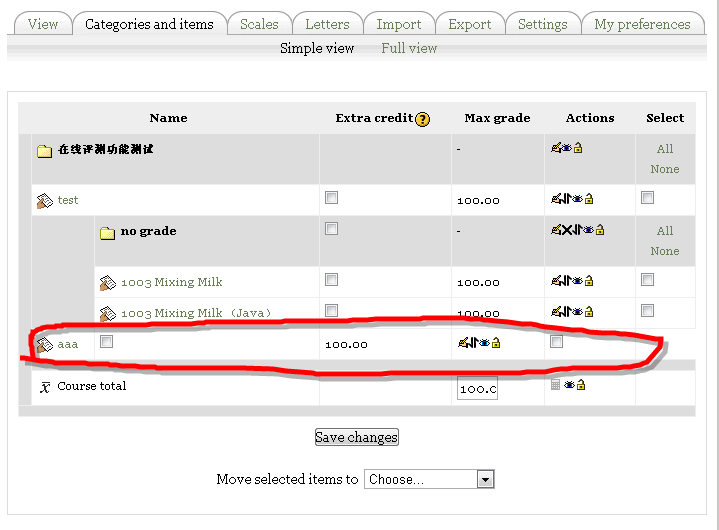Click the Max grade column header
Image resolution: width=719 pixels, height=530 pixels.
coord(497,118)
